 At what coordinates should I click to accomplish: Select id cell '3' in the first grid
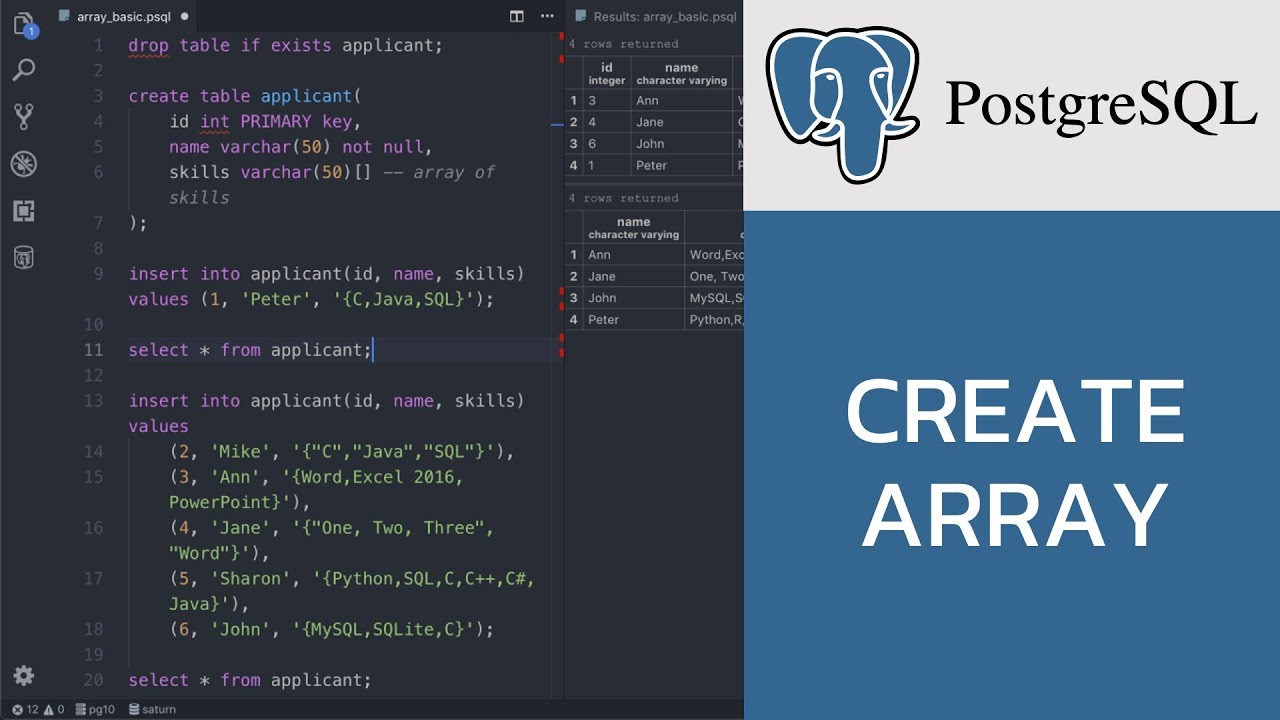[606, 100]
